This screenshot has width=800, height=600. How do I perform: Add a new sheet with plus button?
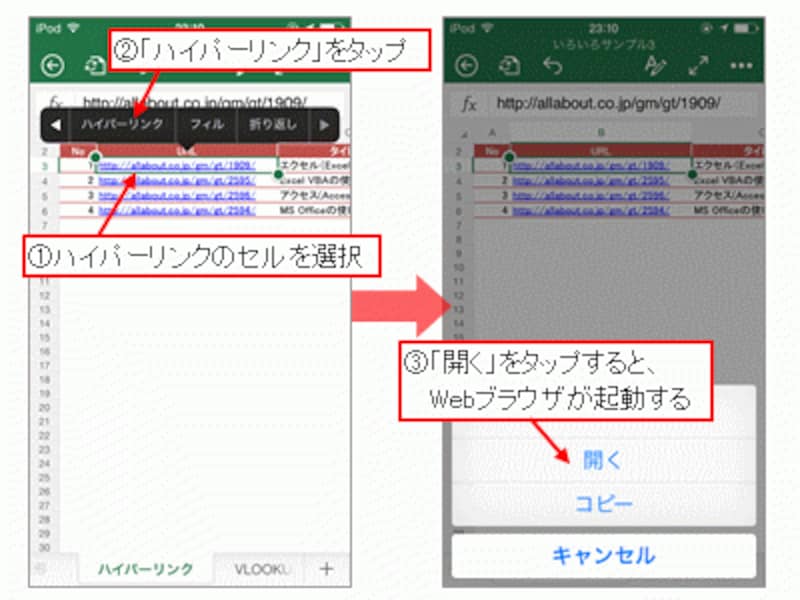[327, 568]
